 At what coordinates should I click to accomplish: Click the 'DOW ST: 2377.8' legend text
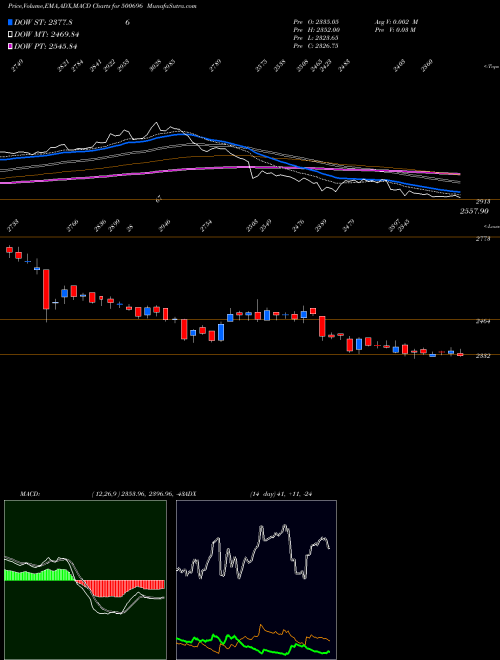(43, 22)
